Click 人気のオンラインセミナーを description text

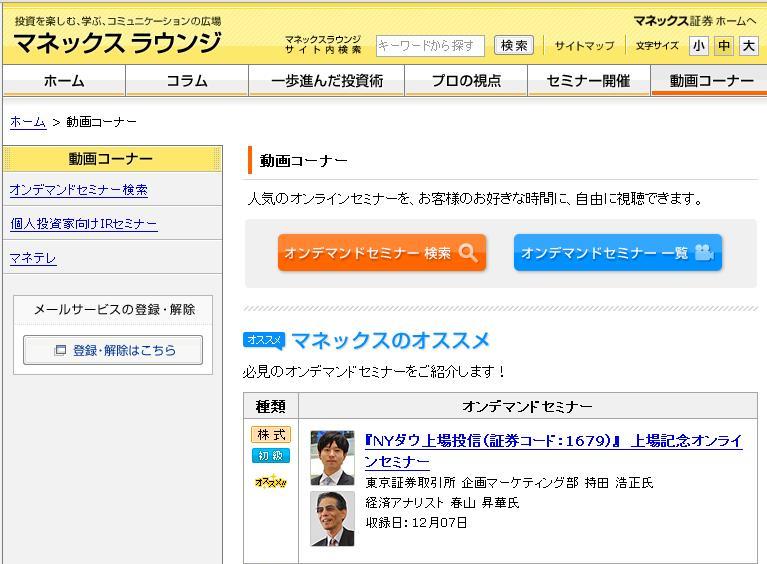tap(475, 199)
